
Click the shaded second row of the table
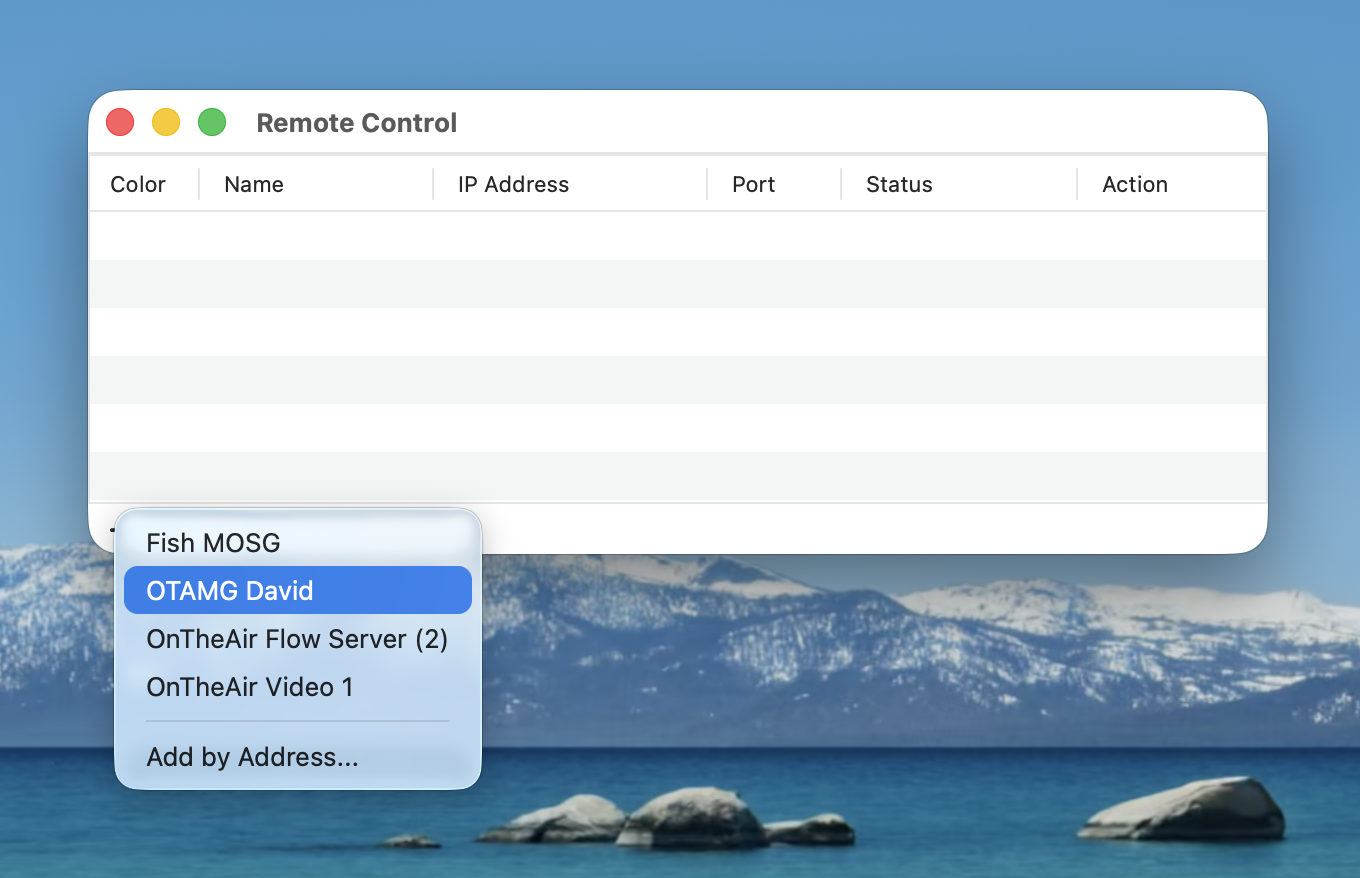point(680,283)
